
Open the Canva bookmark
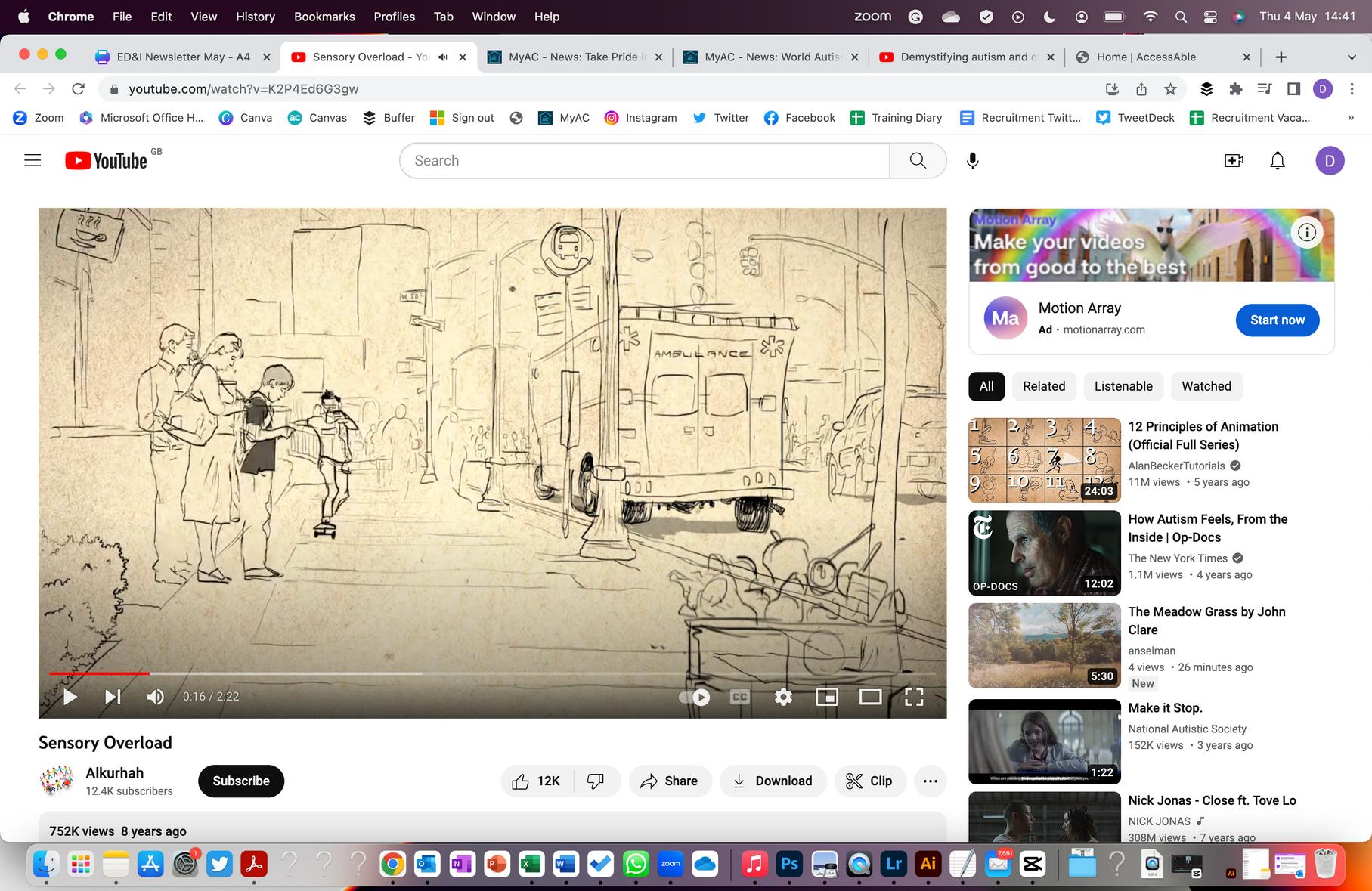tap(246, 118)
